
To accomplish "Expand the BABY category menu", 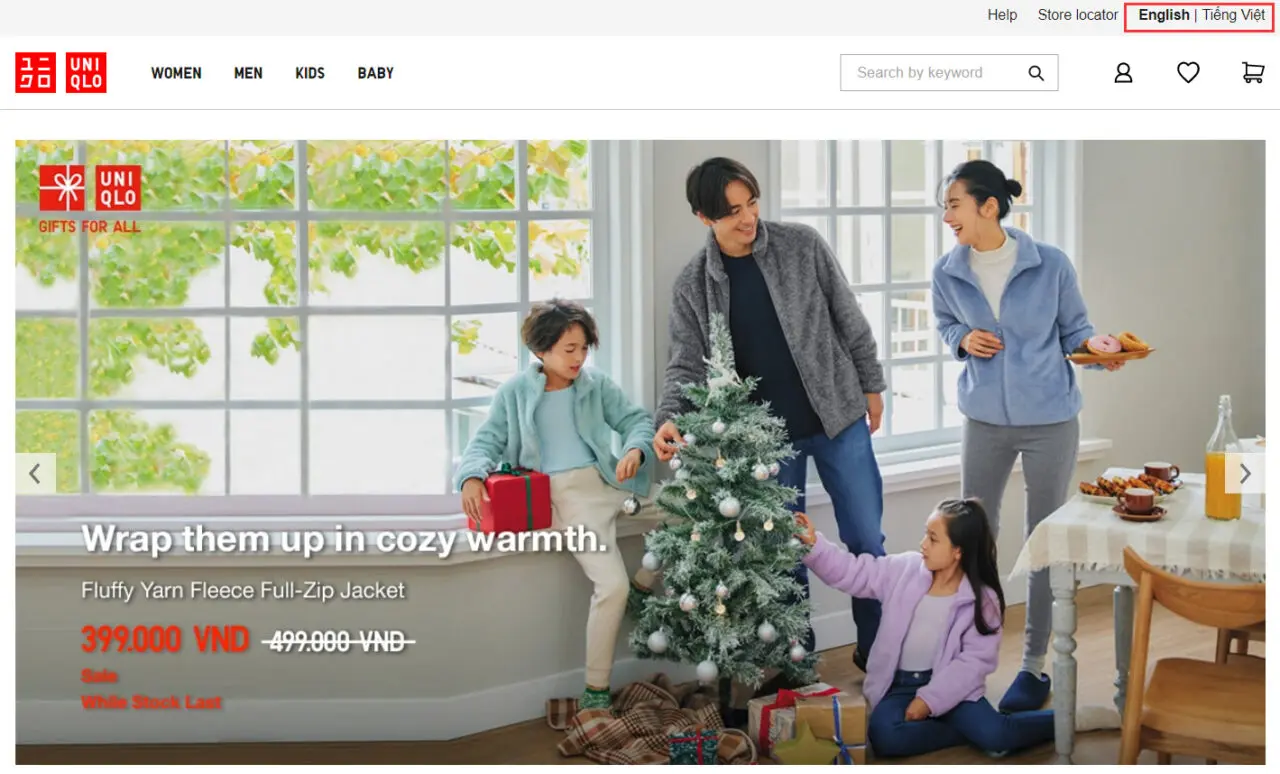I will 376,73.
